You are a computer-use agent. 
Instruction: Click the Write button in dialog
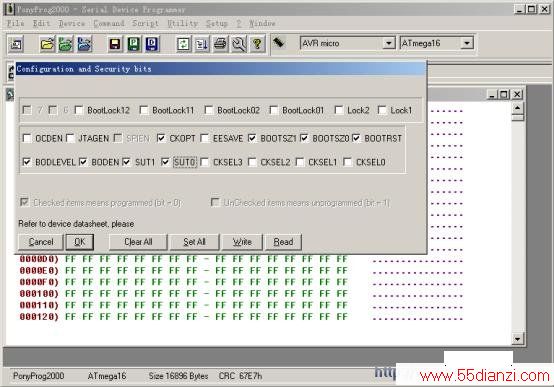[242, 242]
